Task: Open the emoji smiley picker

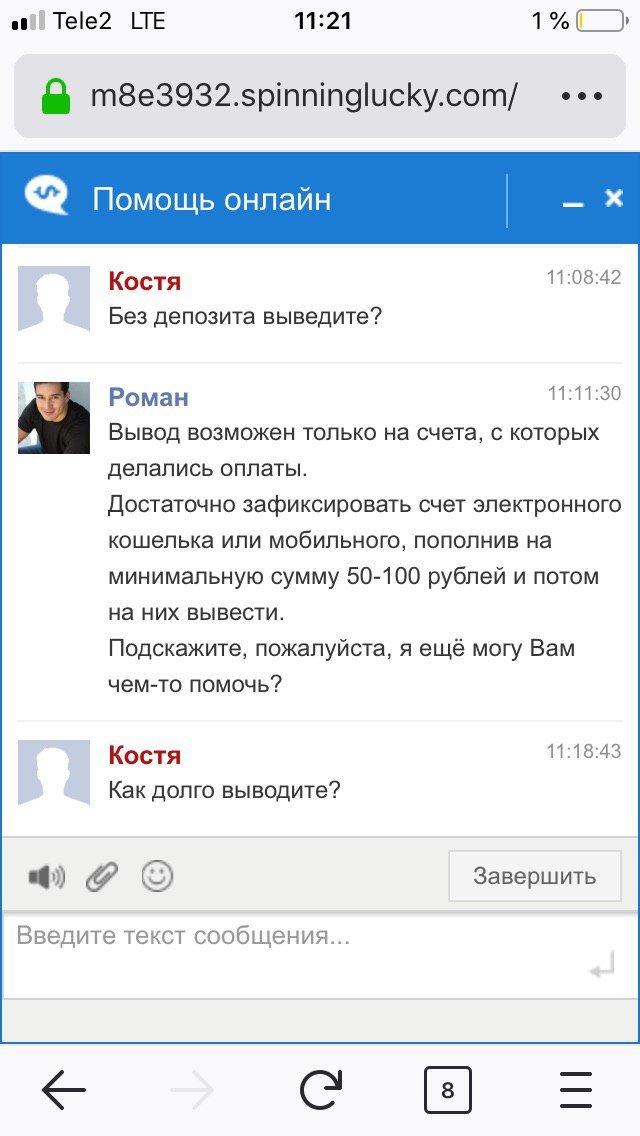Action: (157, 876)
